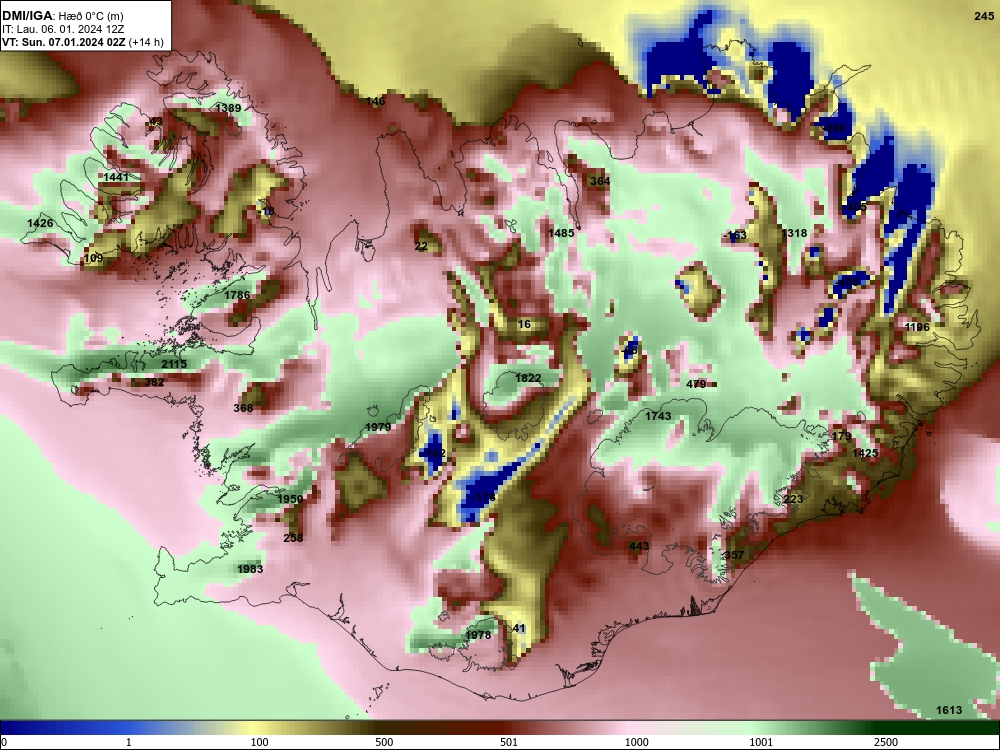Viewport: 1000px width, 750px height.
Task: Click the map value 1983
Action: 250,570
